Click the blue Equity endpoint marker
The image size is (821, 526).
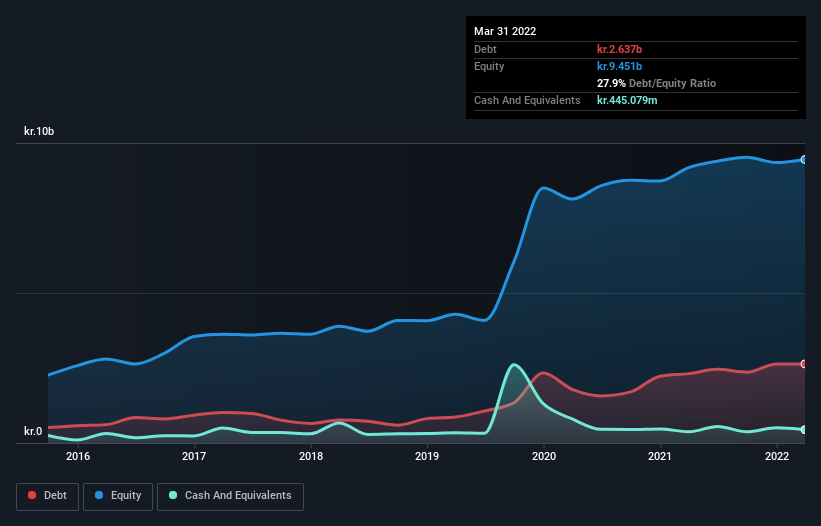tap(804, 160)
